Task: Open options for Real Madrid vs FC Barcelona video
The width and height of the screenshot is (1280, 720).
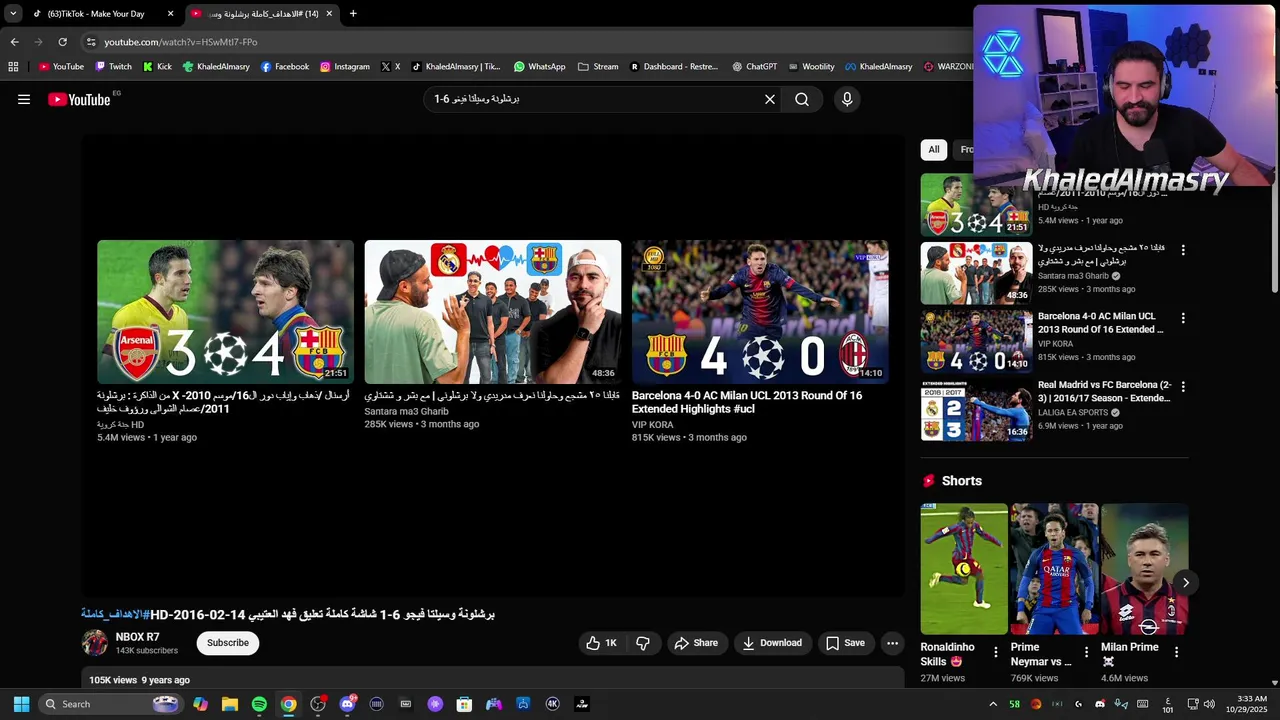Action: (x=1183, y=386)
